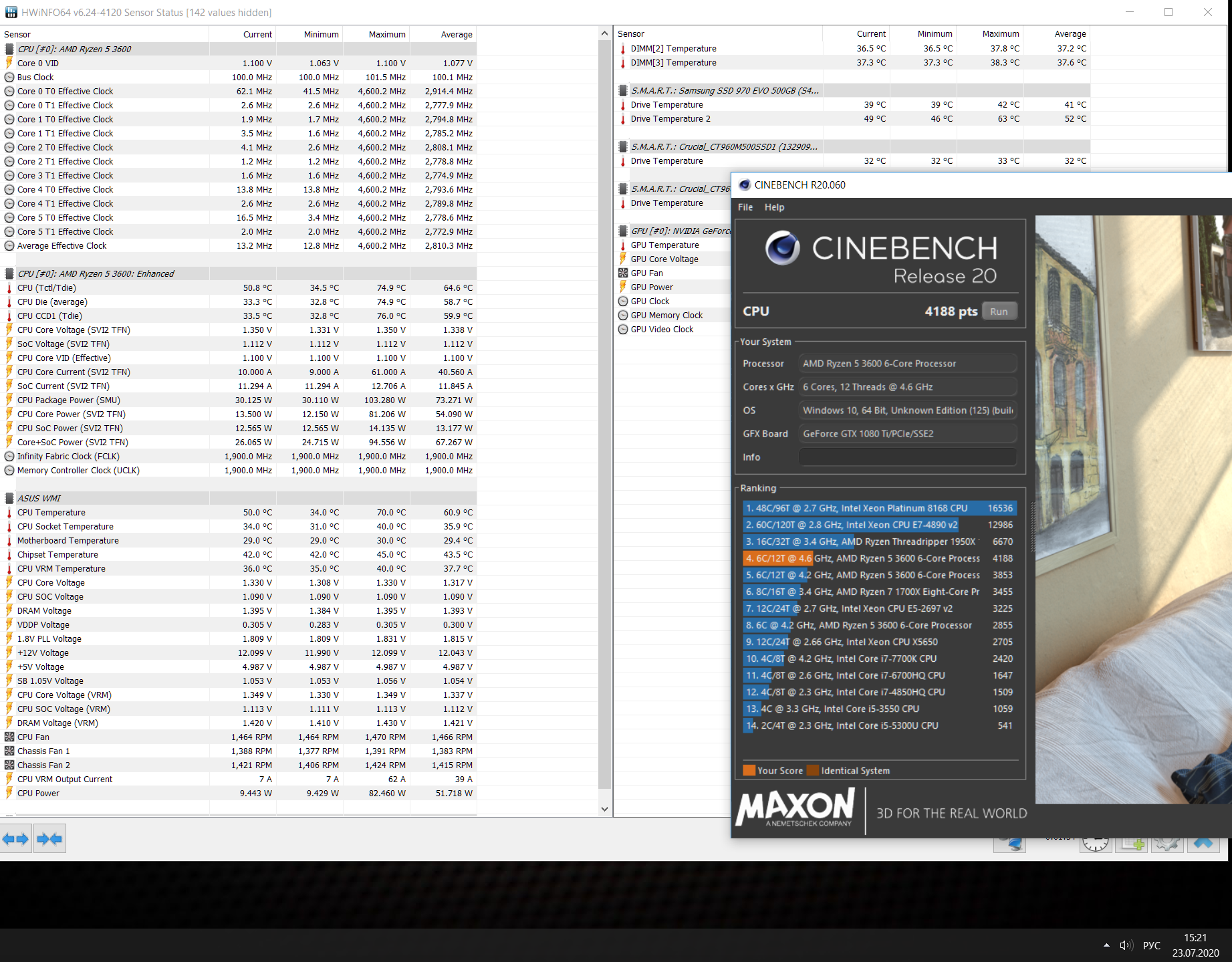Viewport: 1232px width, 962px height.
Task: Show hidden tray icons with the up chevron
Action: [1106, 945]
